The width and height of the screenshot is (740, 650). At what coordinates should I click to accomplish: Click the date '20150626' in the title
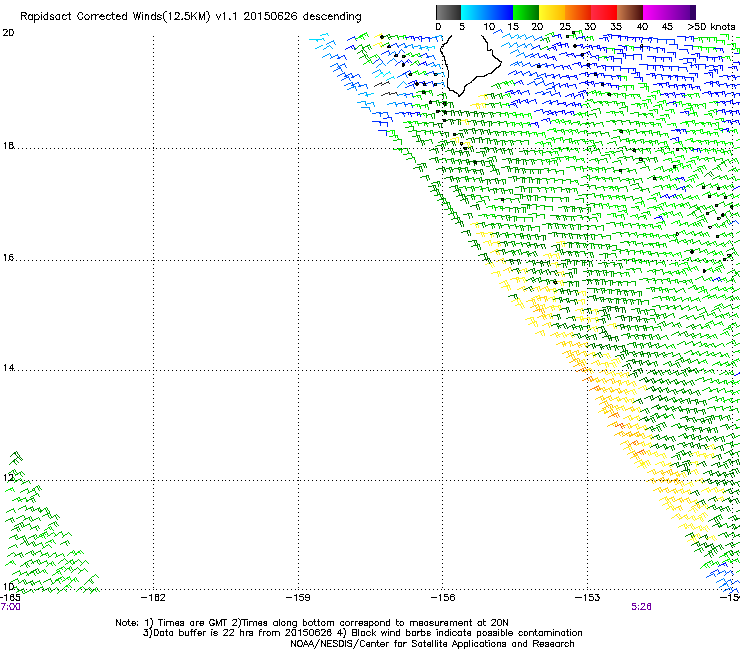[270, 16]
